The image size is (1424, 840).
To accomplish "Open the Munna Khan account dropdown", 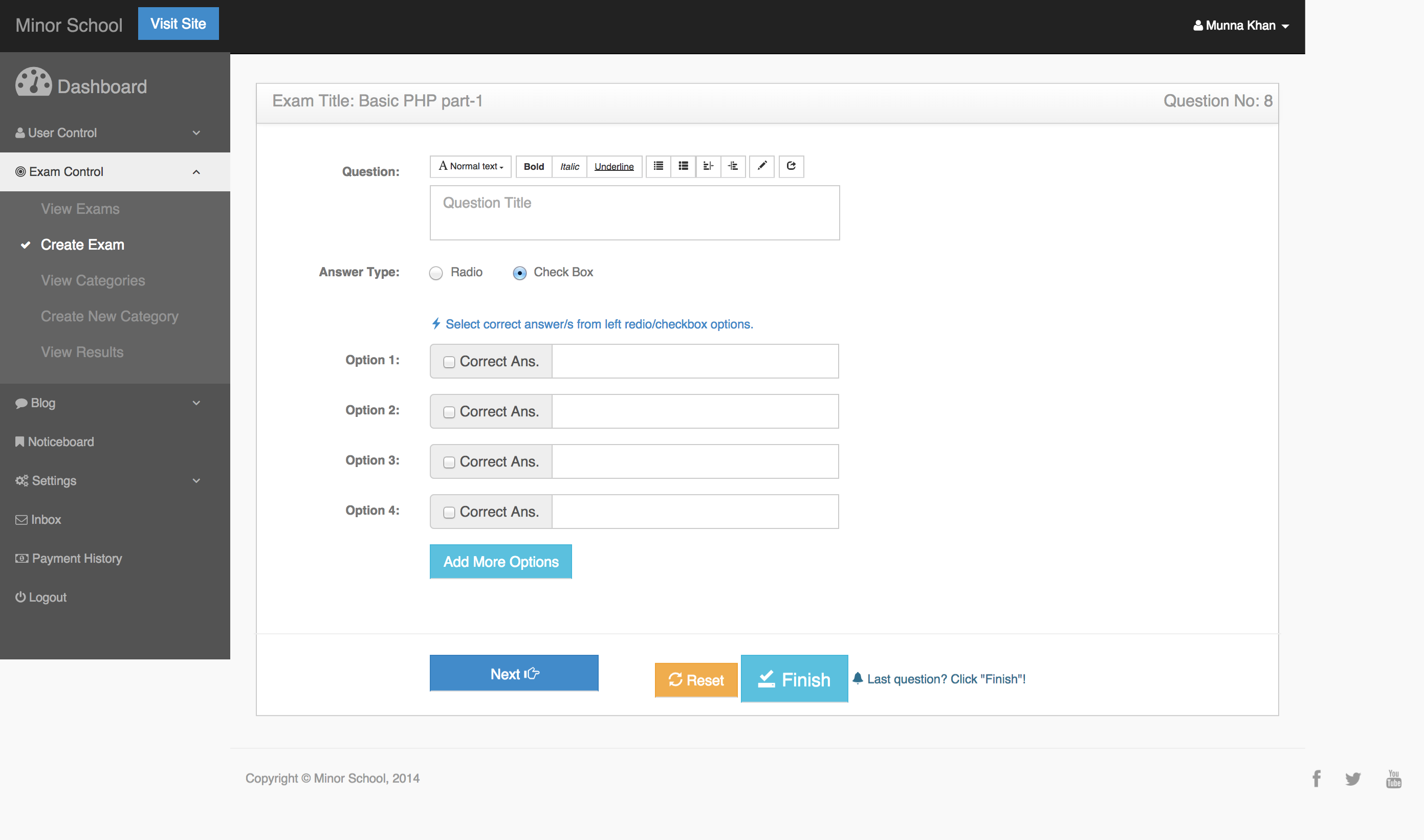I will (1239, 26).
